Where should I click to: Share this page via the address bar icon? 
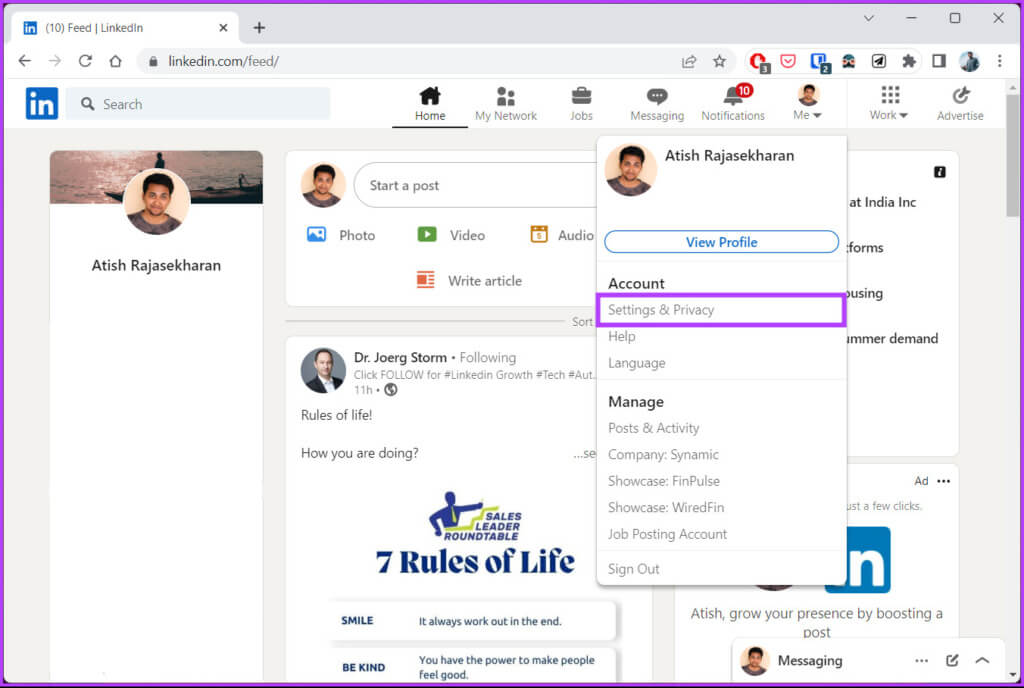[x=689, y=61]
